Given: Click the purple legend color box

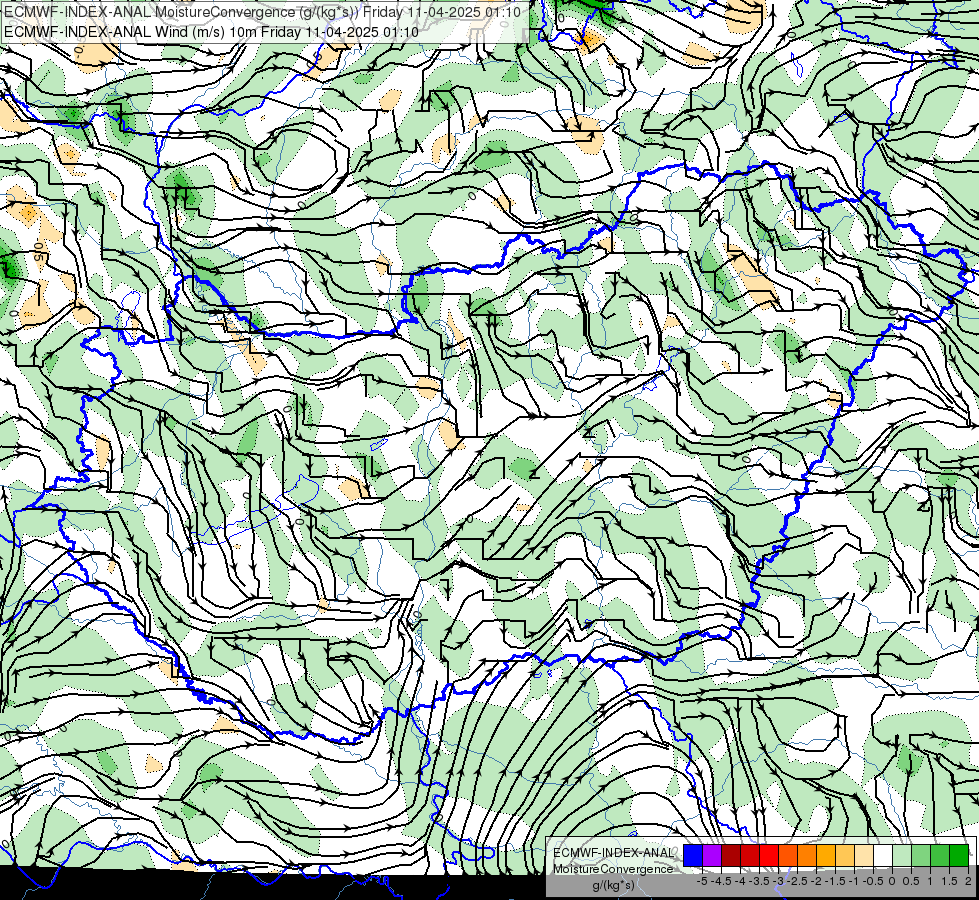Looking at the screenshot, I should [x=712, y=855].
